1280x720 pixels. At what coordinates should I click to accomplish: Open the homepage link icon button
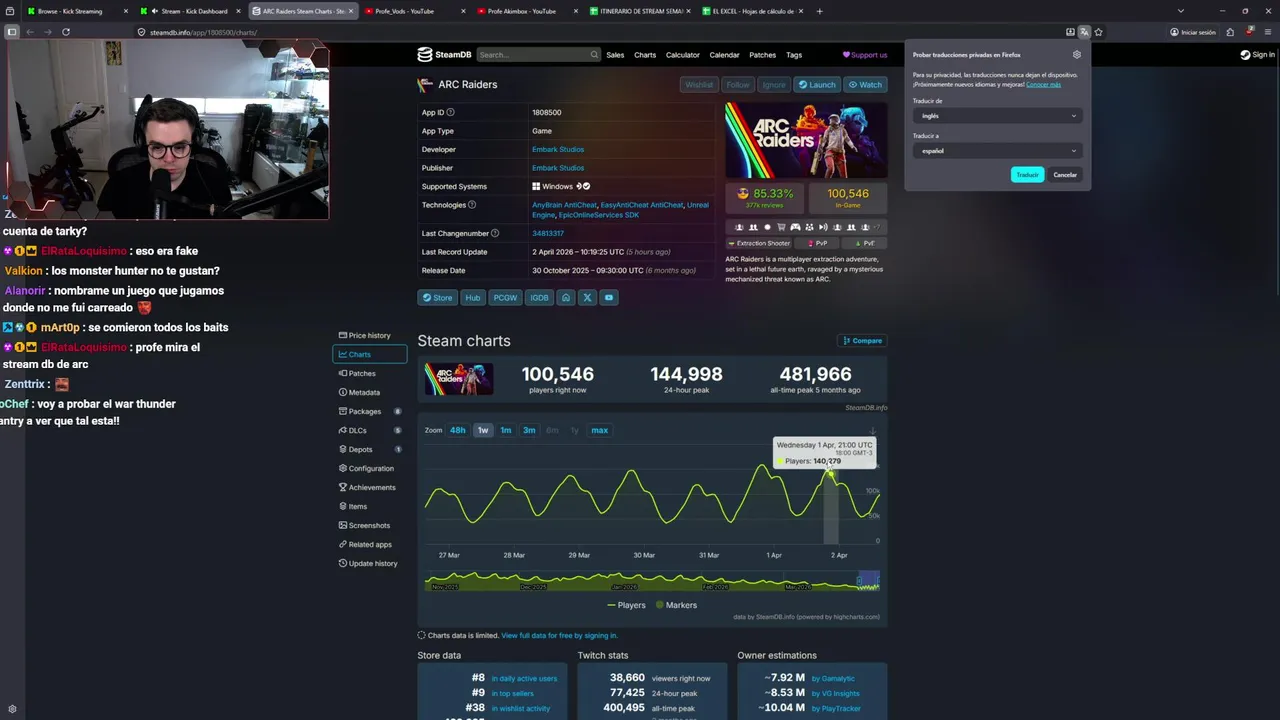566,297
